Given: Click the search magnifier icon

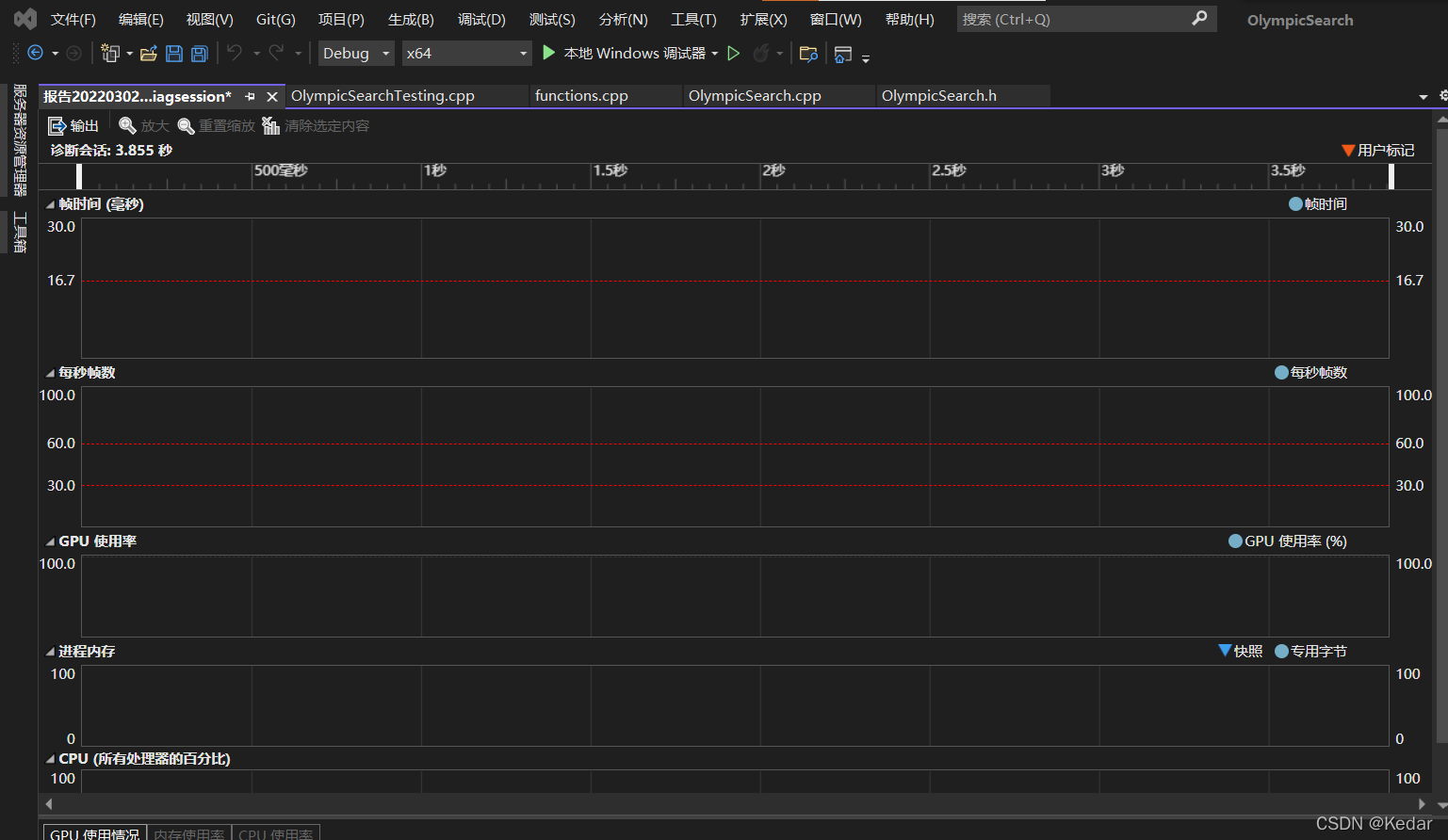Looking at the screenshot, I should tap(1199, 18).
